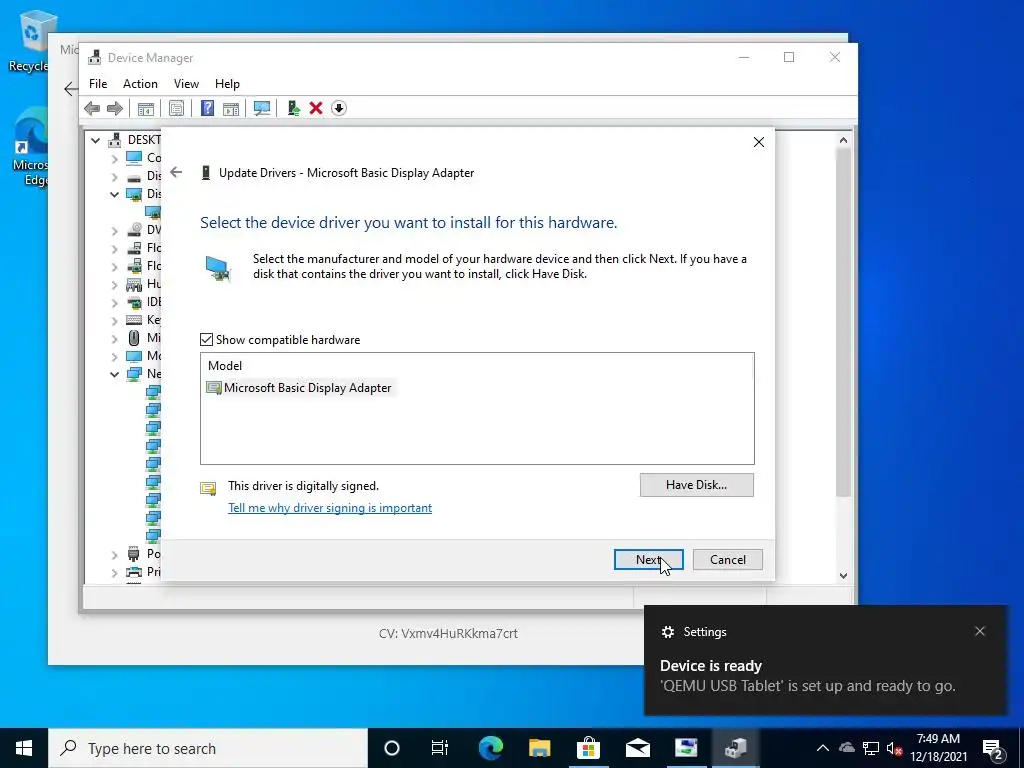
Task: Select the Mice category mouse icon
Action: point(134,338)
